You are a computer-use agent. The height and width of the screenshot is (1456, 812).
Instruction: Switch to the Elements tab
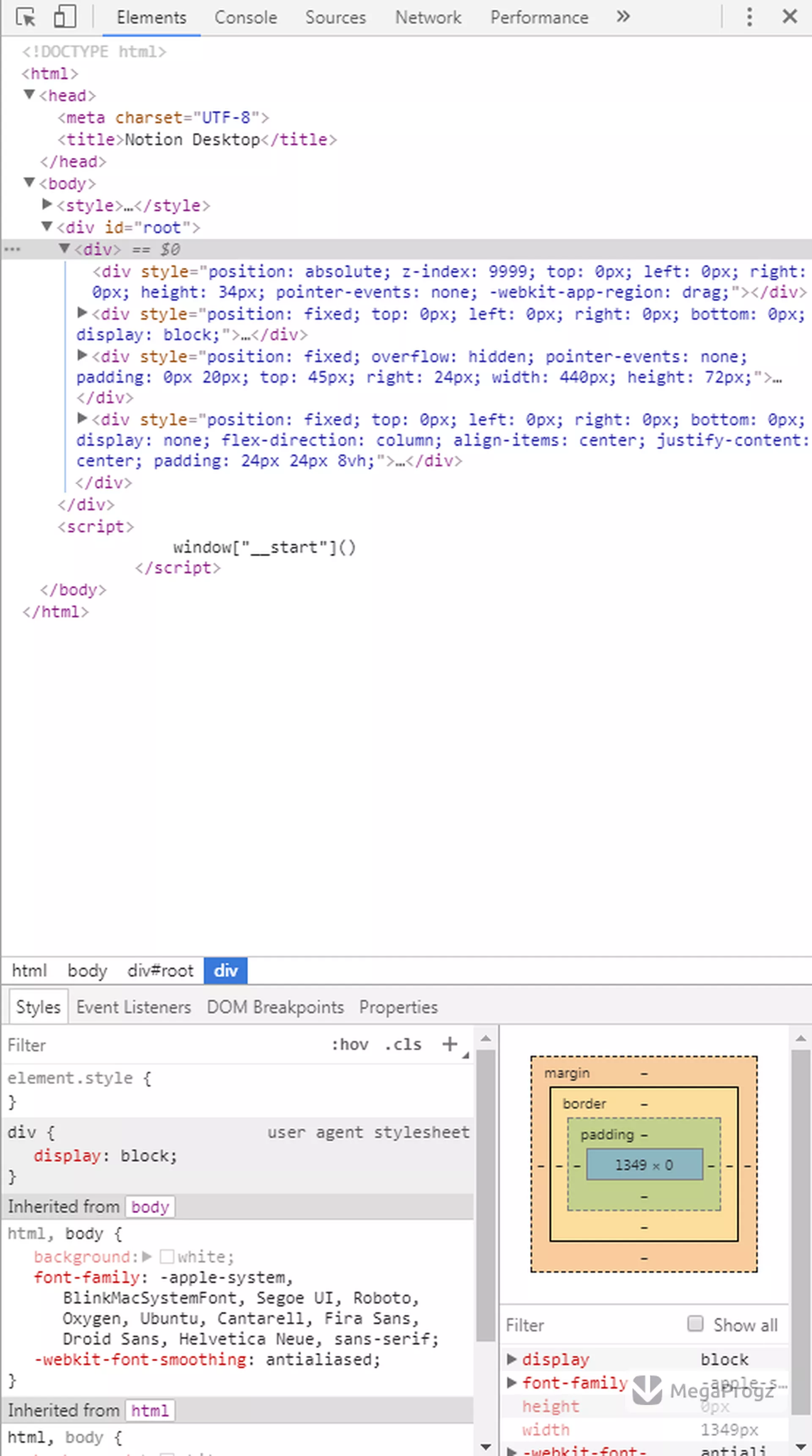151,17
